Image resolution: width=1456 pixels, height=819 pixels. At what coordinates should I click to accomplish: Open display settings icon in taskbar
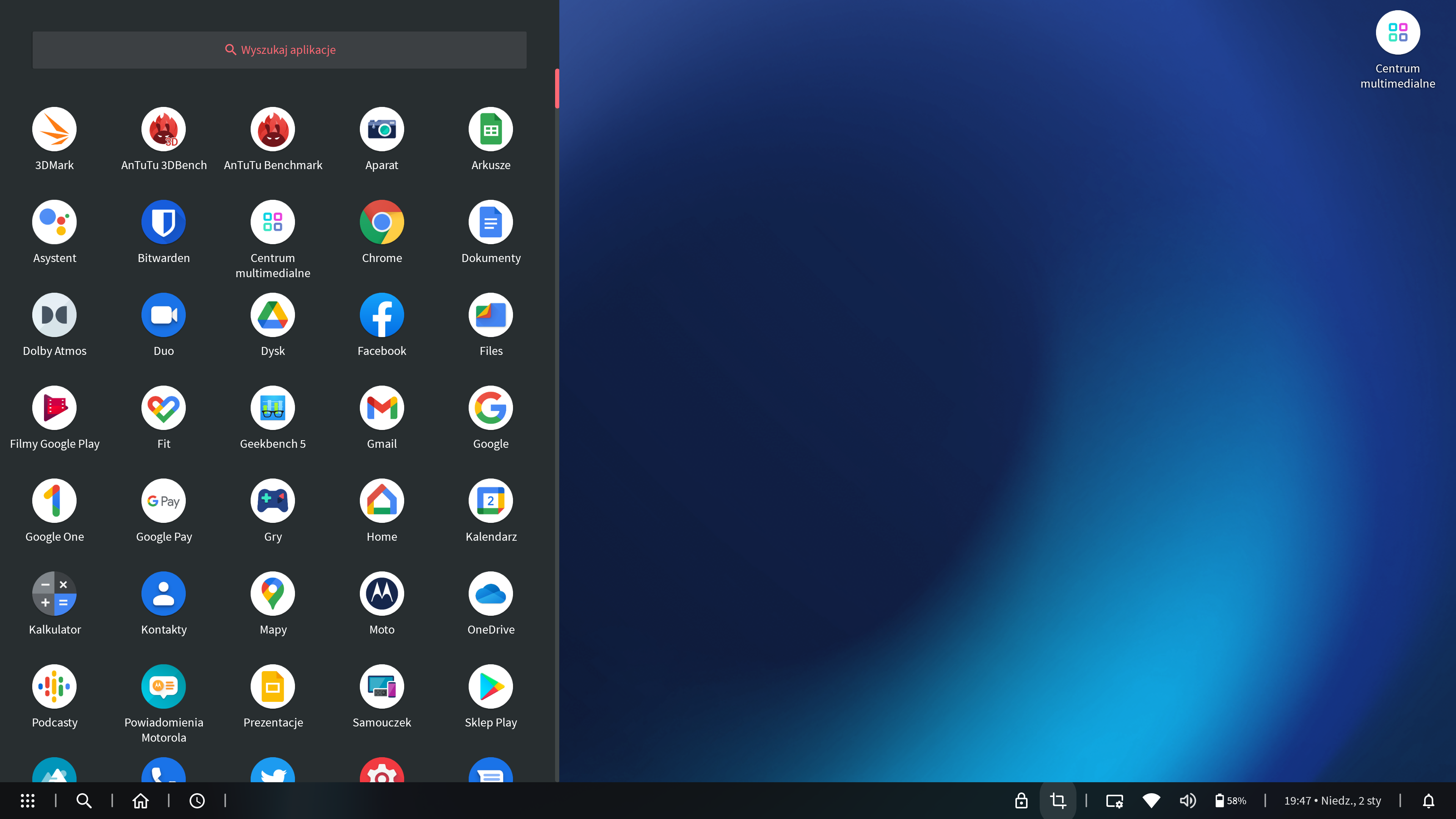pos(1115,800)
